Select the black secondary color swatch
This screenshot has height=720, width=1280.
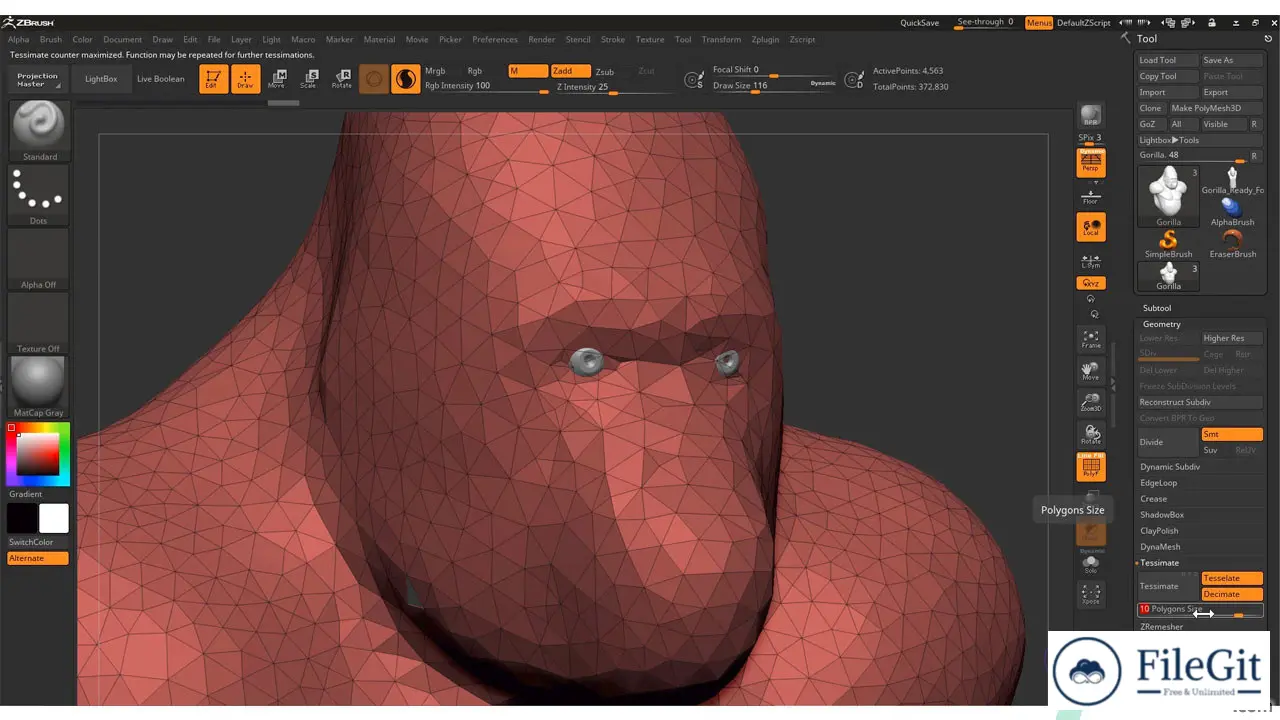[22, 518]
